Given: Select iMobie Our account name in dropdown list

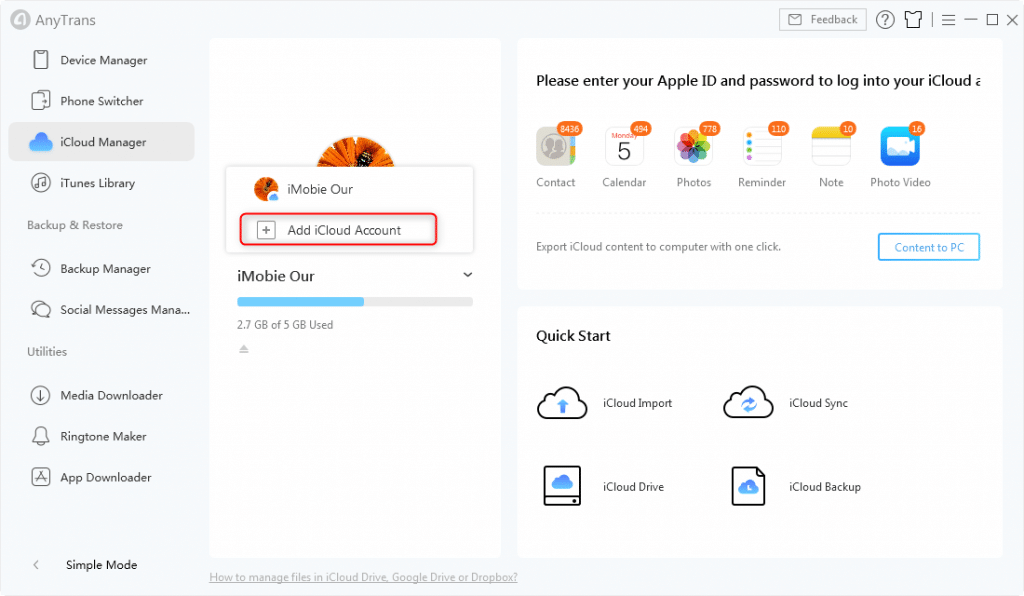Looking at the screenshot, I should coord(320,189).
